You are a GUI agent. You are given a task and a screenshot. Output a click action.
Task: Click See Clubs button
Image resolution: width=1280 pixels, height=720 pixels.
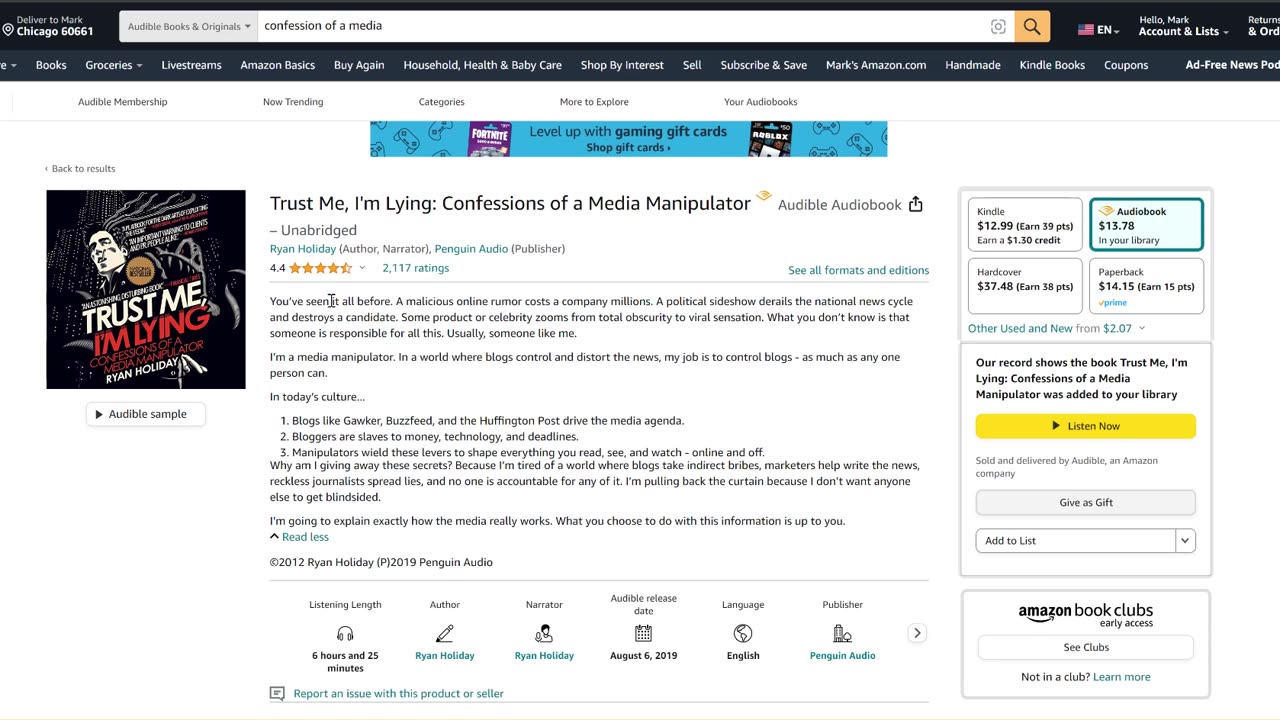click(1086, 647)
